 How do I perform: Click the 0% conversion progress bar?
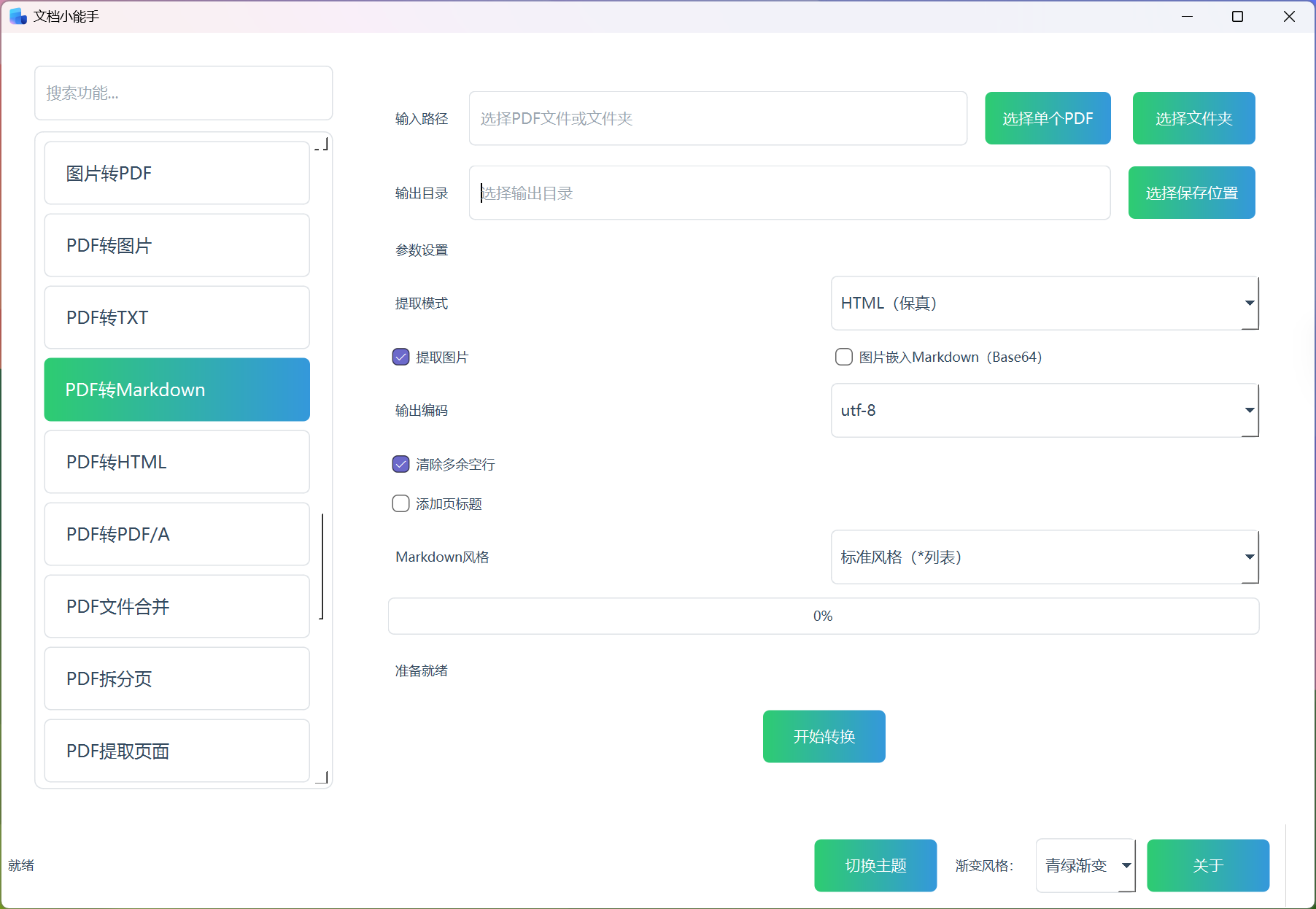(823, 616)
